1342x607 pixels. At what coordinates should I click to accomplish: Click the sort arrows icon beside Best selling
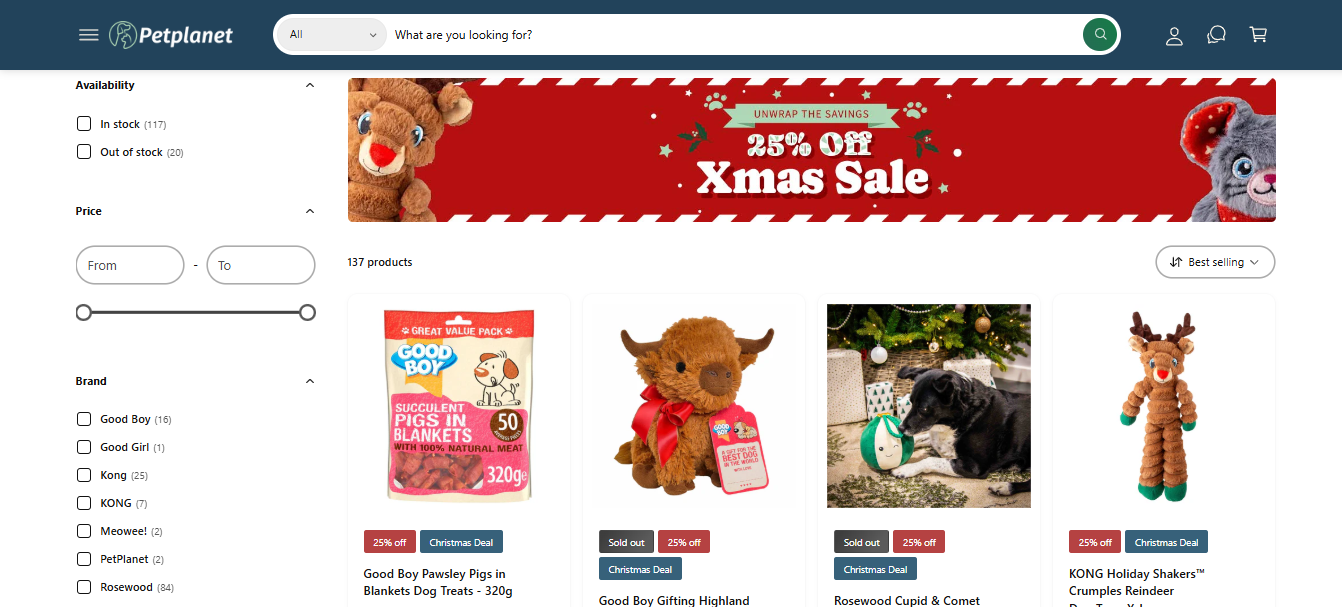click(1176, 262)
